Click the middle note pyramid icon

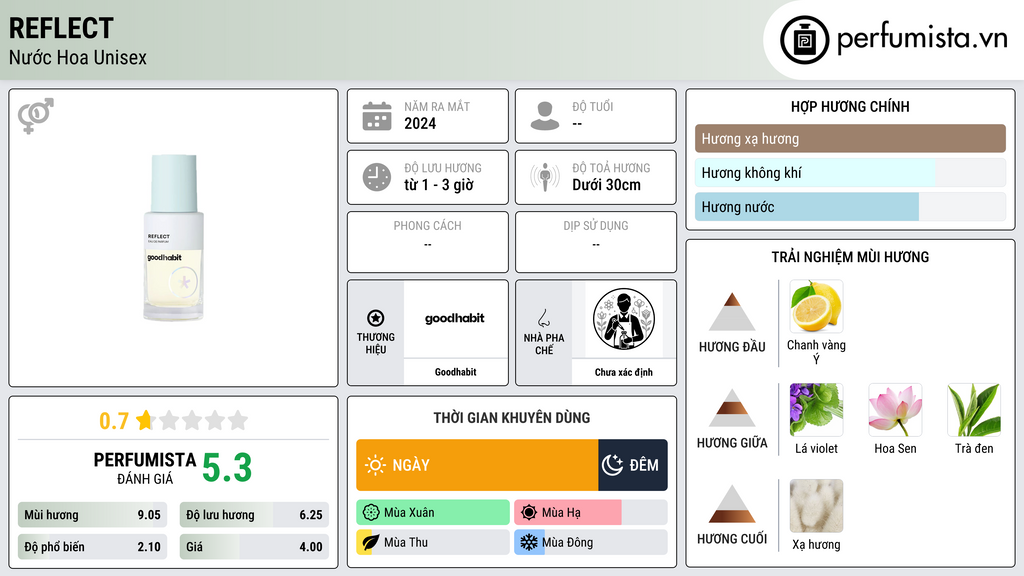732,408
